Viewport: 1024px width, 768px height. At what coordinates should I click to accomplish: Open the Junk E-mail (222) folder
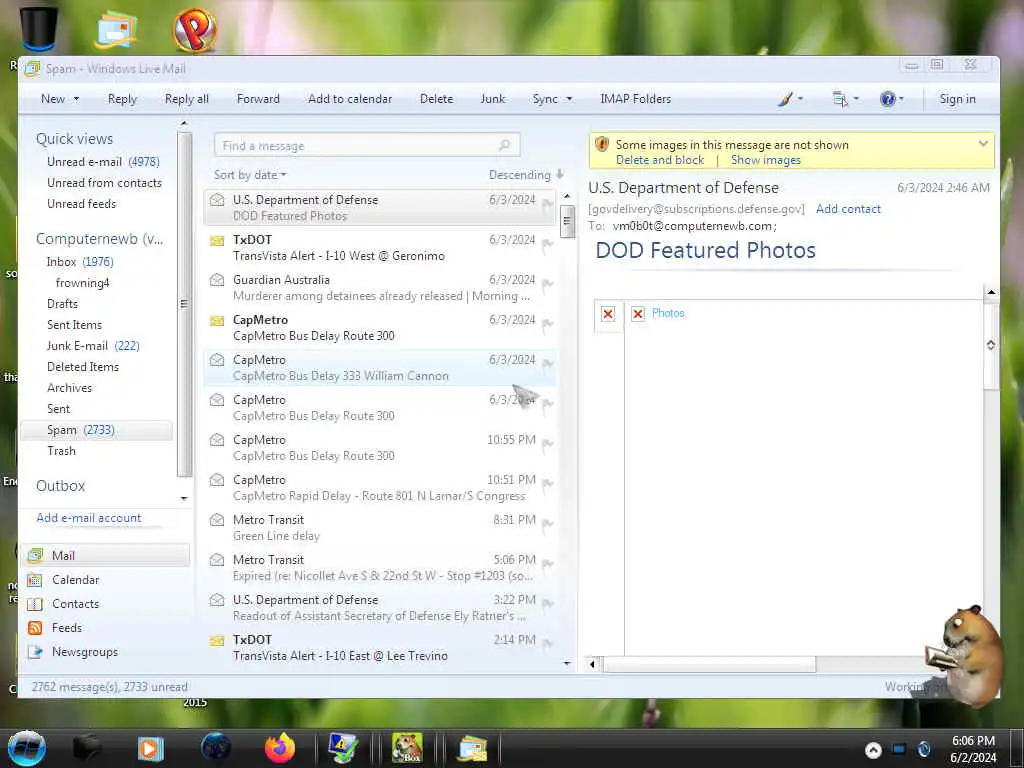[93, 346]
